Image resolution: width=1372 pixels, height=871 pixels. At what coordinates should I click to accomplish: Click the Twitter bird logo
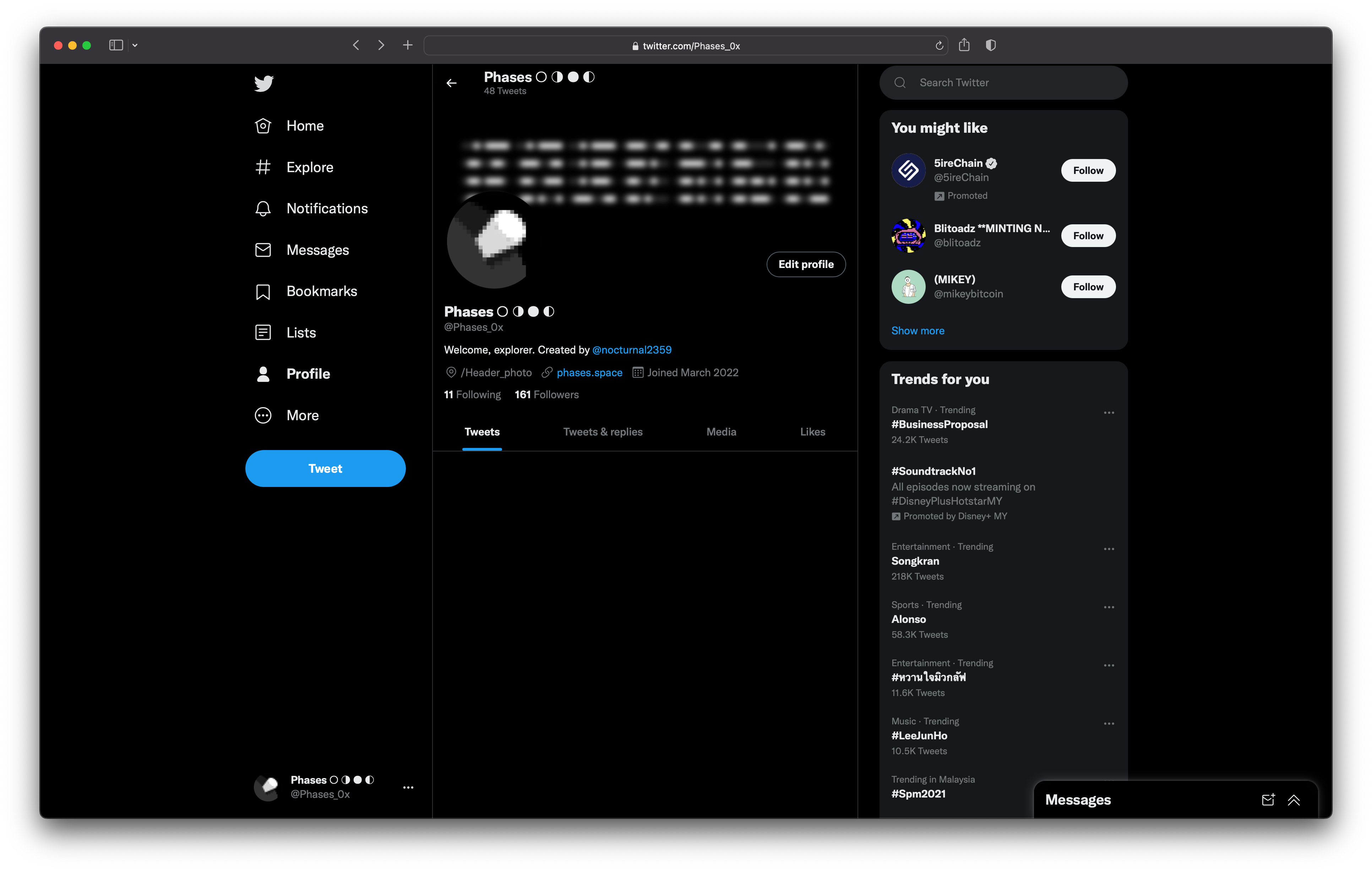[263, 83]
